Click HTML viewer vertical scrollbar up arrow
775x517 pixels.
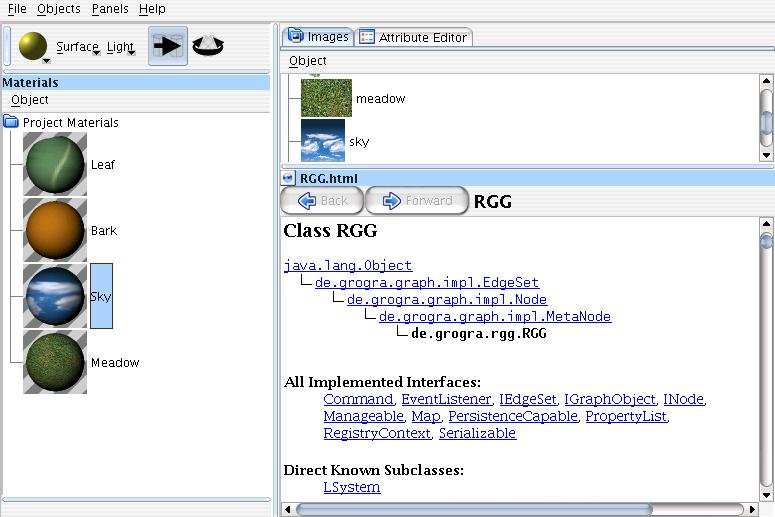click(x=766, y=223)
